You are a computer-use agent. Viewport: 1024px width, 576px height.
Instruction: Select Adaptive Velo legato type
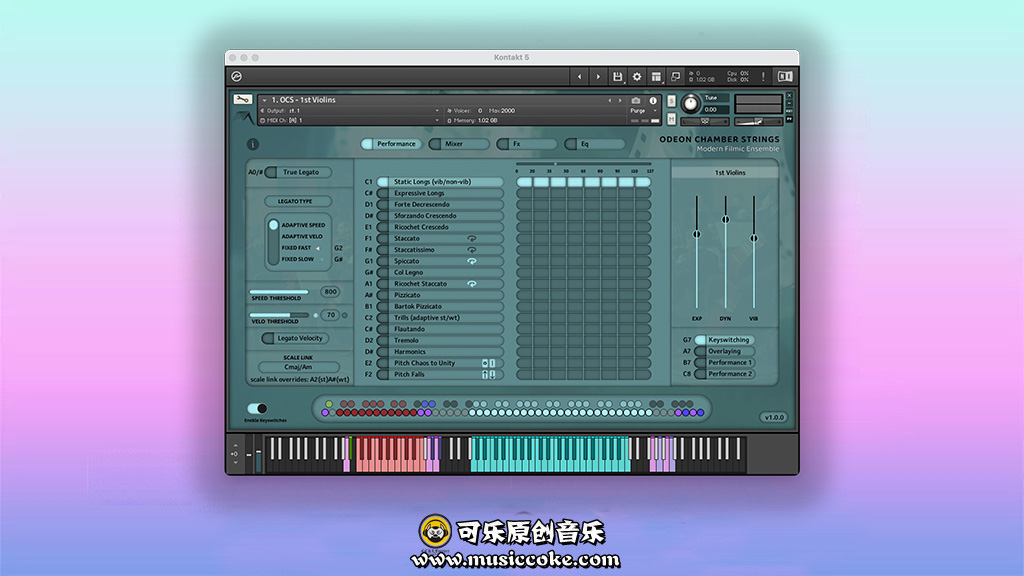(x=302, y=236)
